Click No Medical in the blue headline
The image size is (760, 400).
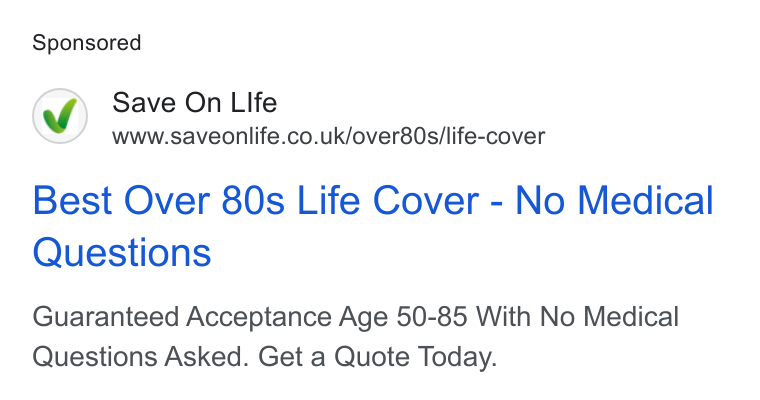[x=614, y=200]
